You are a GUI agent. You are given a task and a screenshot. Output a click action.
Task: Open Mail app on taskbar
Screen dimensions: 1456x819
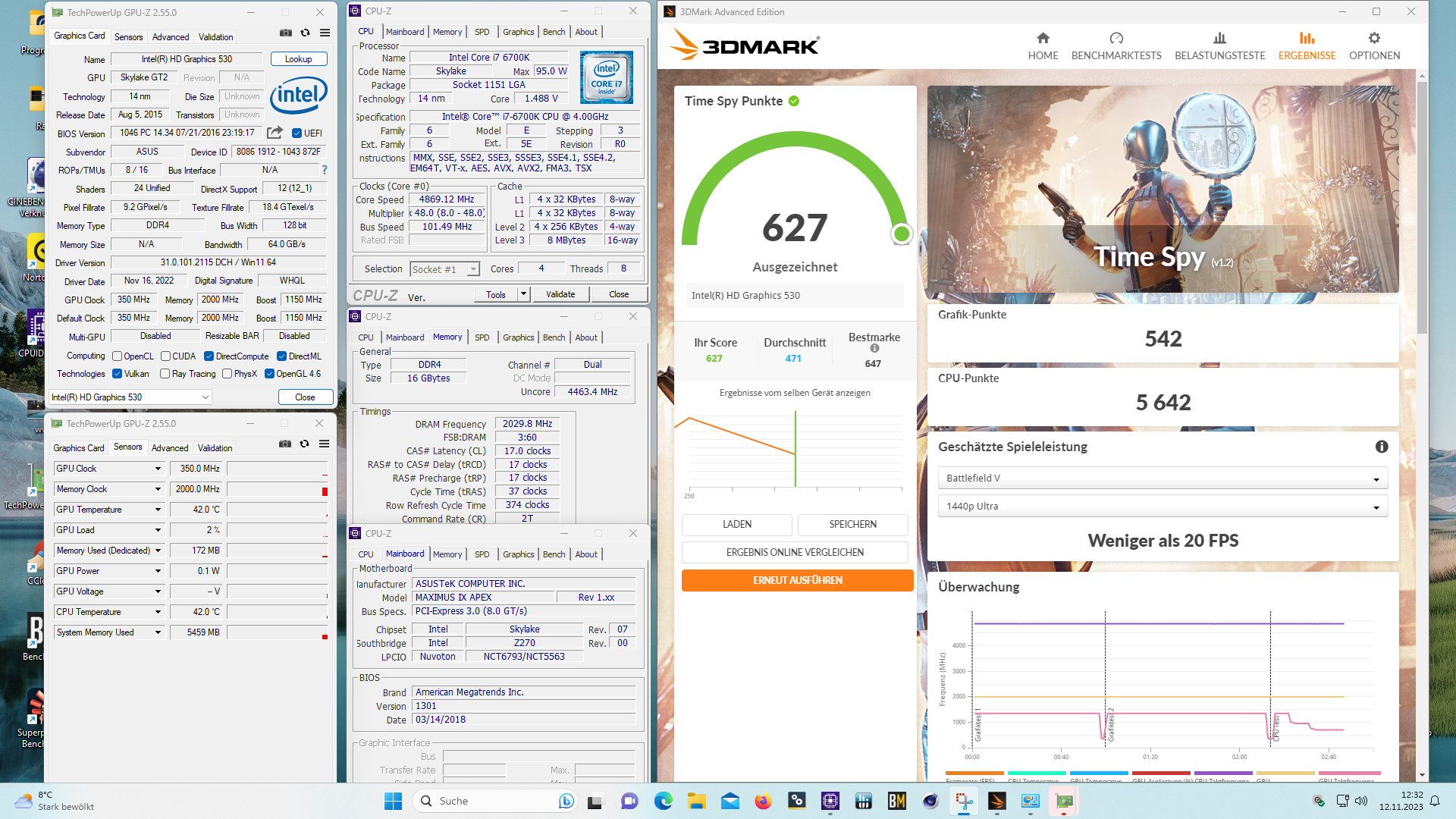click(730, 801)
